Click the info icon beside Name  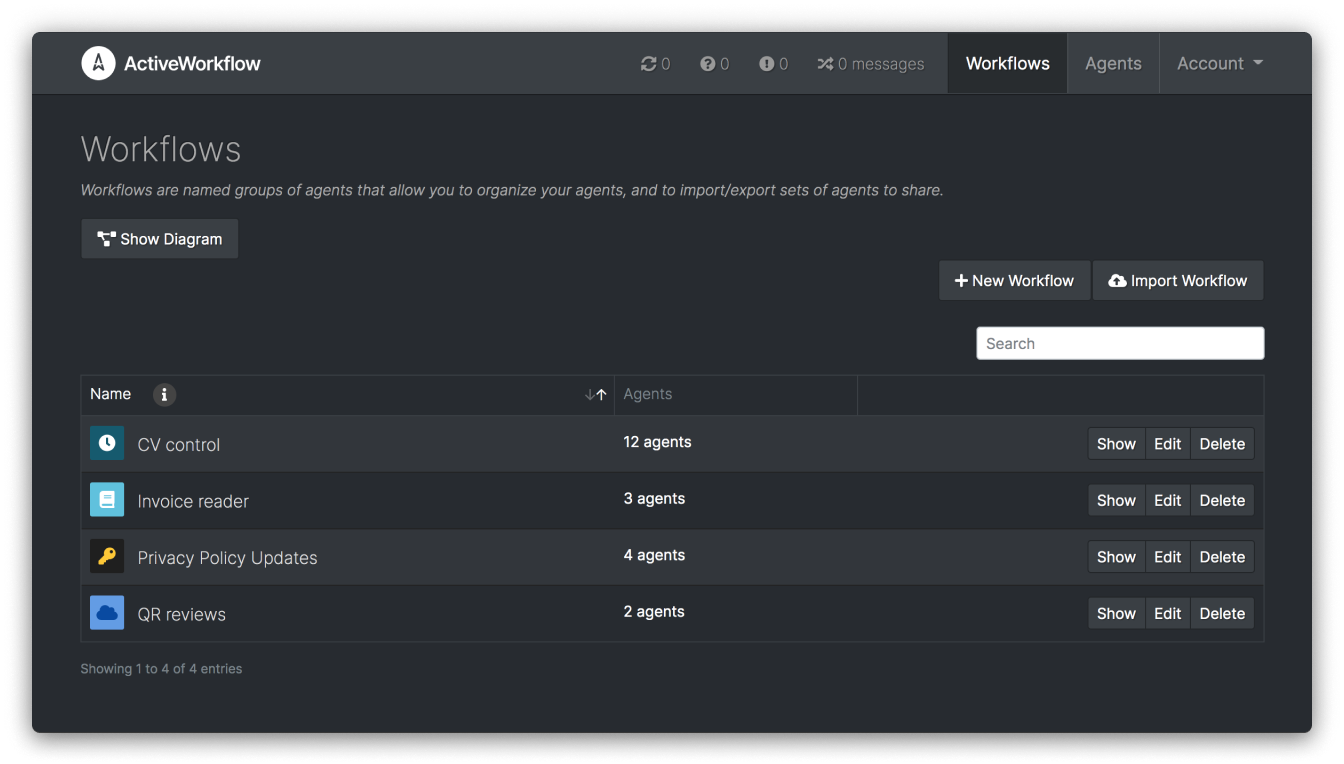[x=164, y=394]
